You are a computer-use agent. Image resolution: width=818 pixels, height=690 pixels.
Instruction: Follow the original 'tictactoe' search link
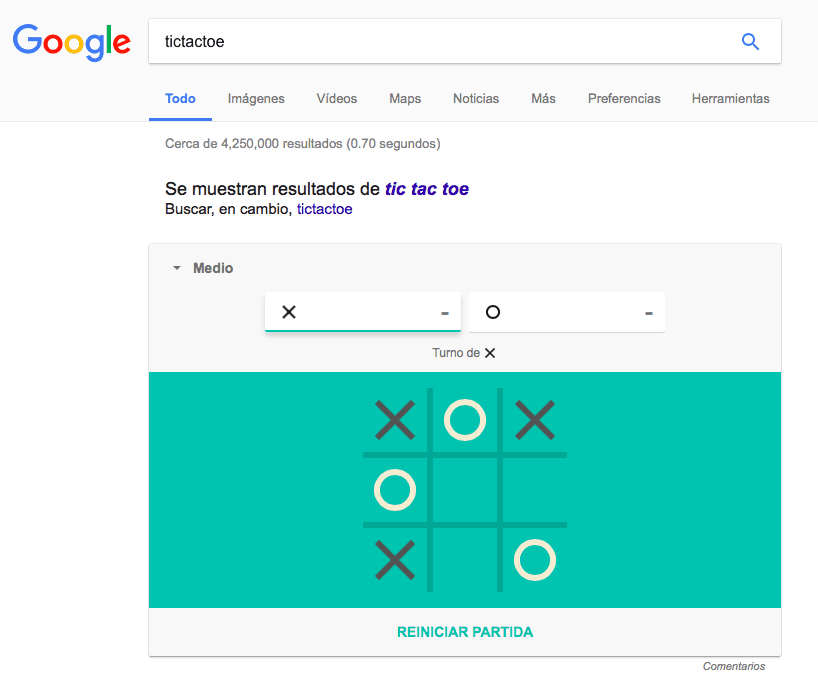point(324,209)
